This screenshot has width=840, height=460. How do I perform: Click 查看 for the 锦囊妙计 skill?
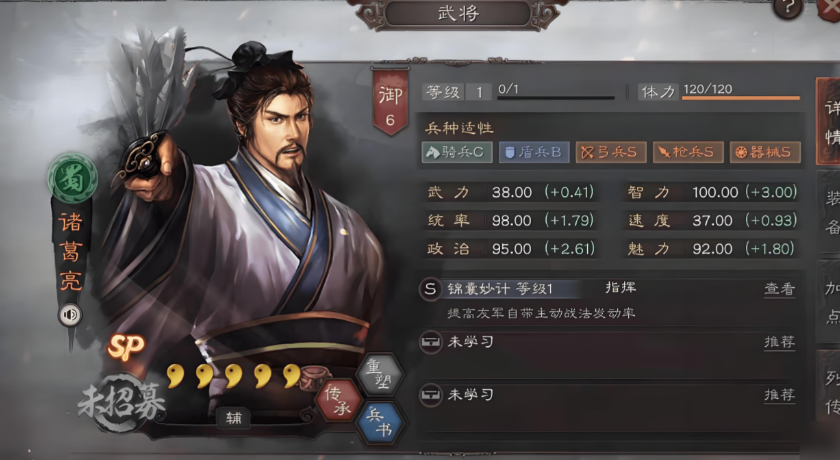779,289
